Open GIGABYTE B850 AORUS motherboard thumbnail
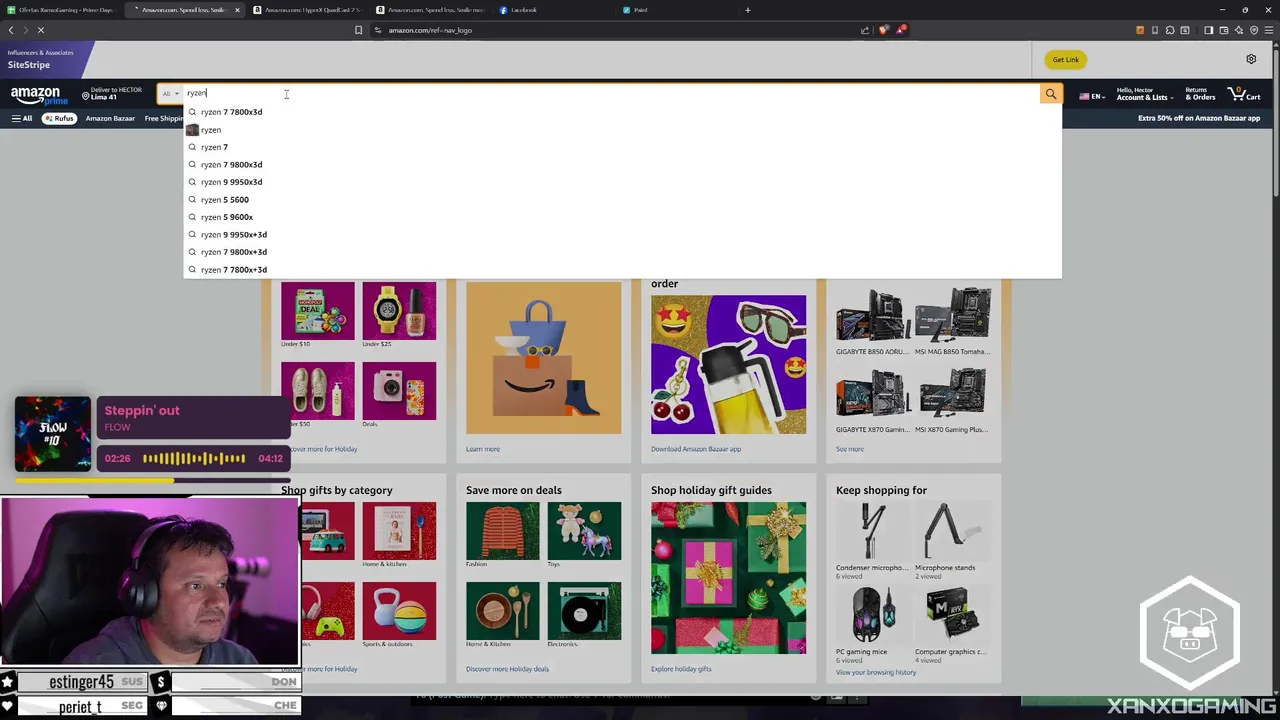The height and width of the screenshot is (720, 1280). coord(872,315)
